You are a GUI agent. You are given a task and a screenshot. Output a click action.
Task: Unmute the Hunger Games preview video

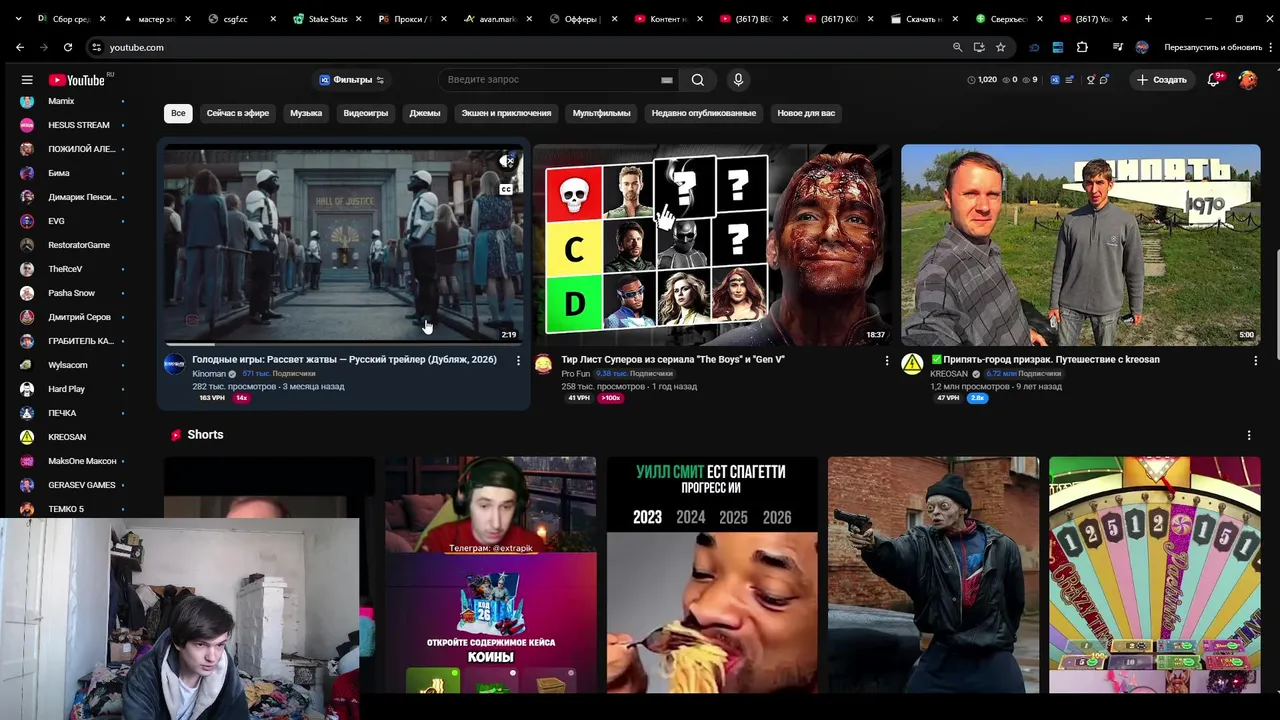507,161
